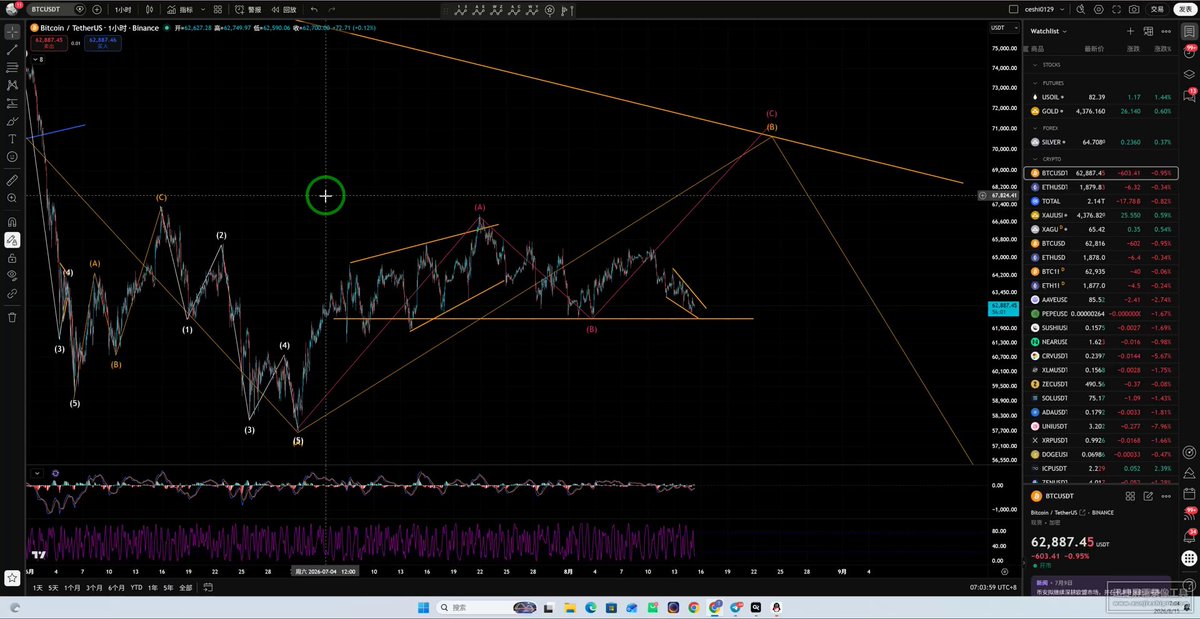Select the ruler measure tool
Screen dimensions: 1200x619
[x=12, y=181]
